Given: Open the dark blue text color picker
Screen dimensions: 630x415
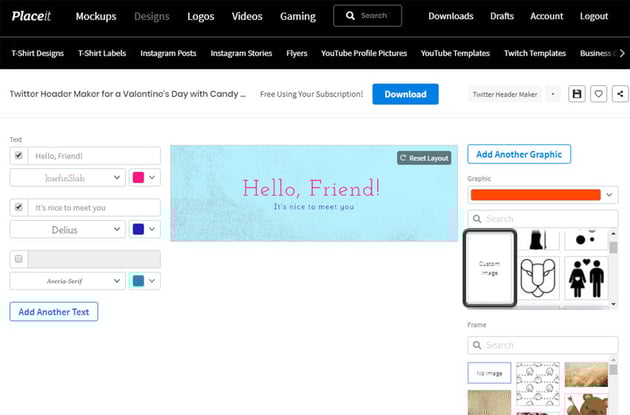Looking at the screenshot, I should tap(145, 229).
